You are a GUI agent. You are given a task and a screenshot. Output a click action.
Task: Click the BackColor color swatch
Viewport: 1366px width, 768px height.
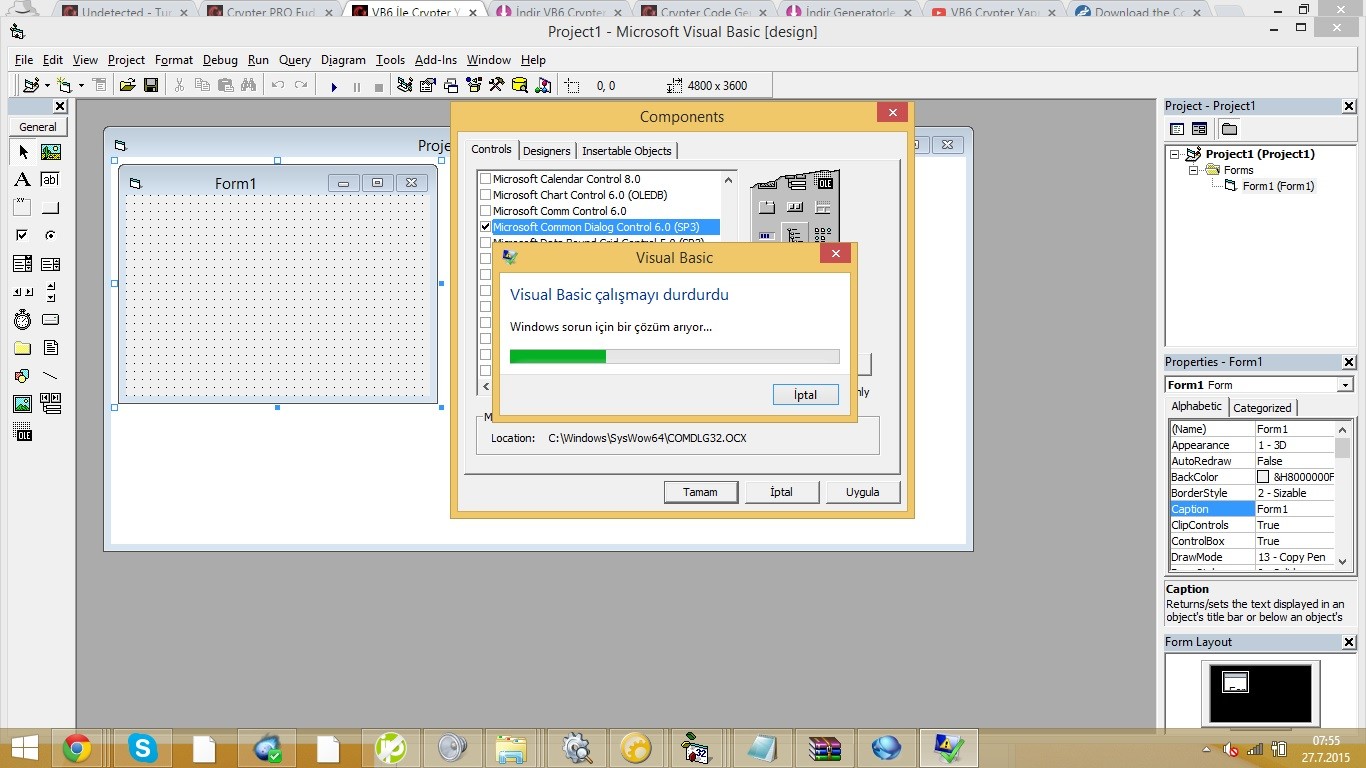point(1263,477)
